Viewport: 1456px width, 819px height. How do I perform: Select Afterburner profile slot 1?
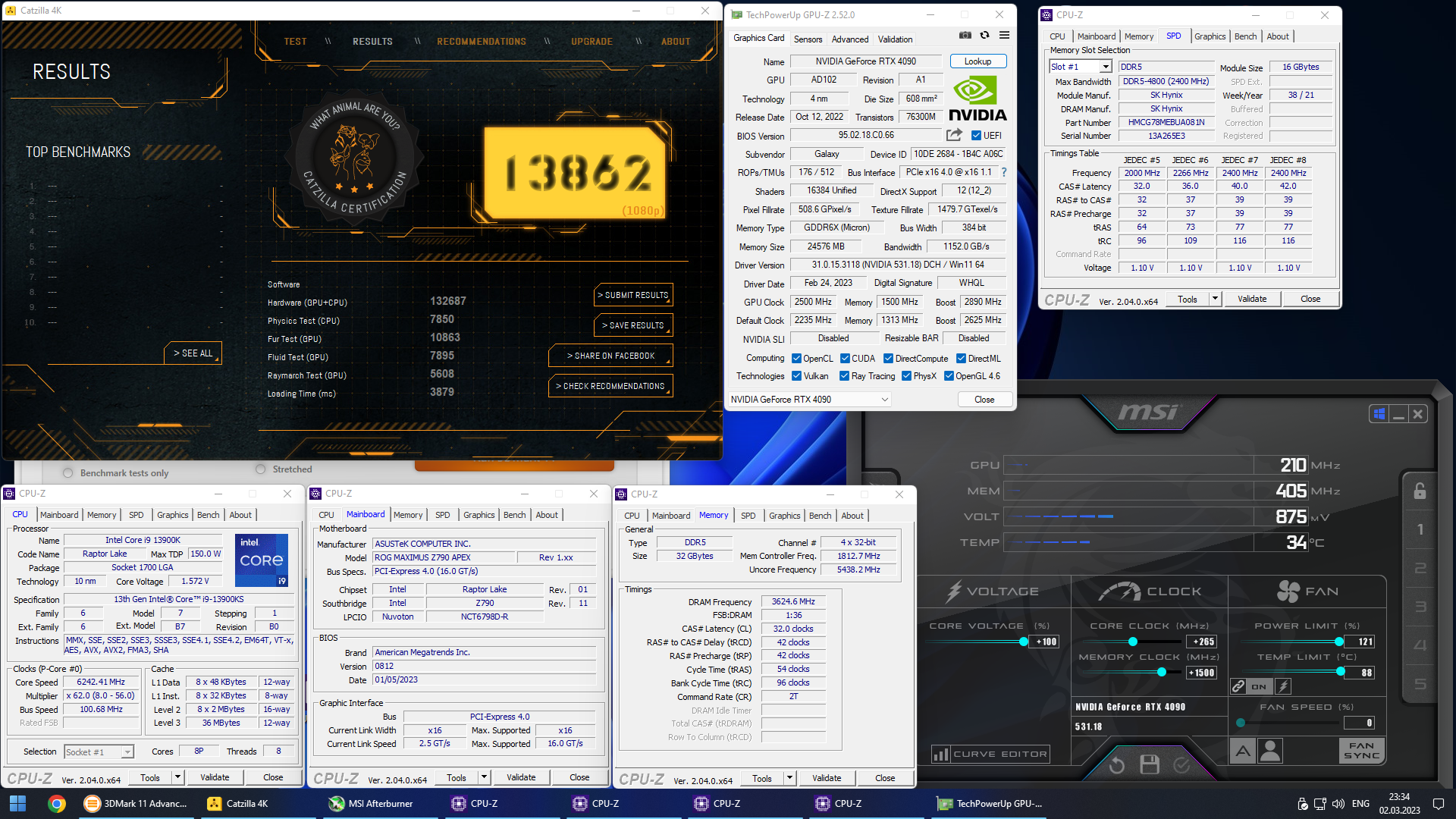pos(1420,529)
